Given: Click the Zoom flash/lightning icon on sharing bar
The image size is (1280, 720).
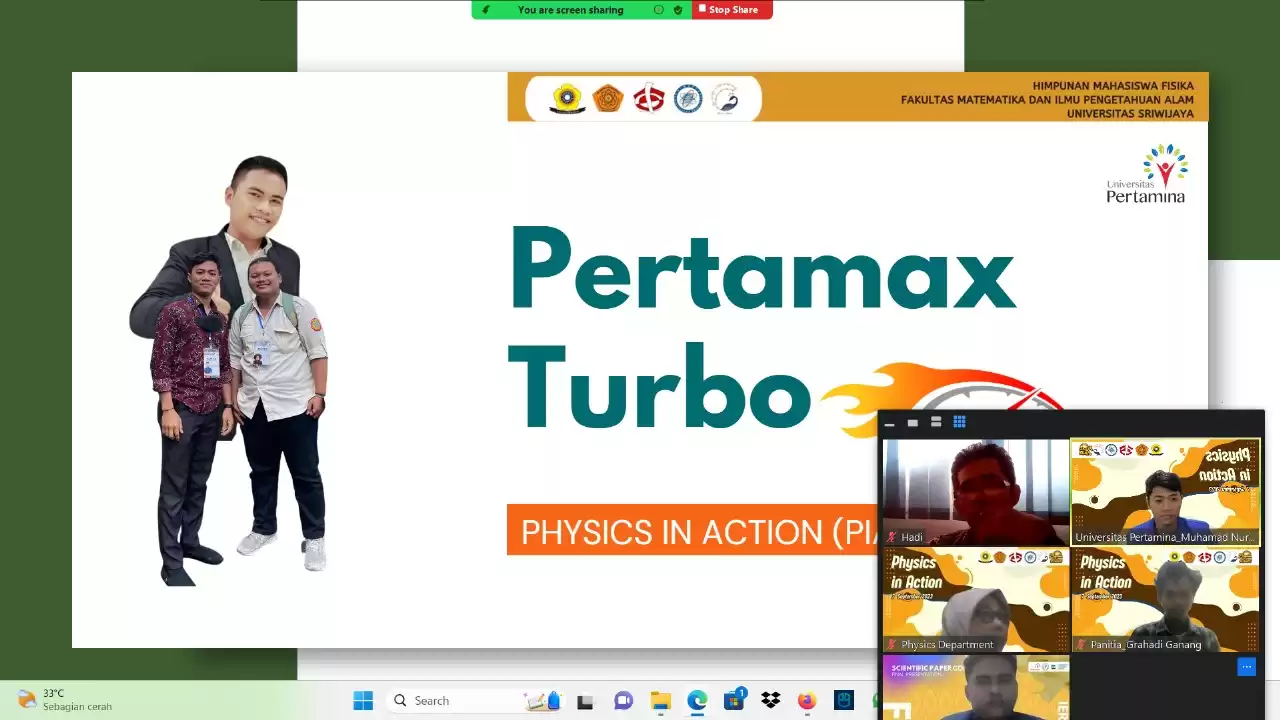Looking at the screenshot, I should click(x=487, y=10).
